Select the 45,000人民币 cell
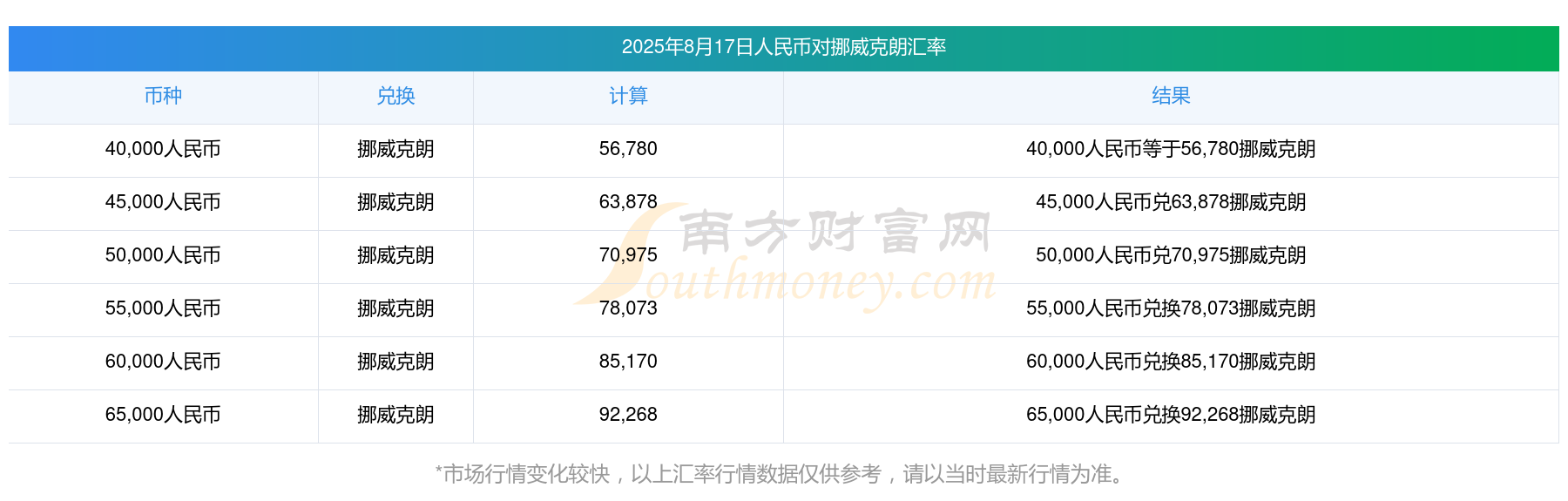This screenshot has height=501, width=1568. 163,202
